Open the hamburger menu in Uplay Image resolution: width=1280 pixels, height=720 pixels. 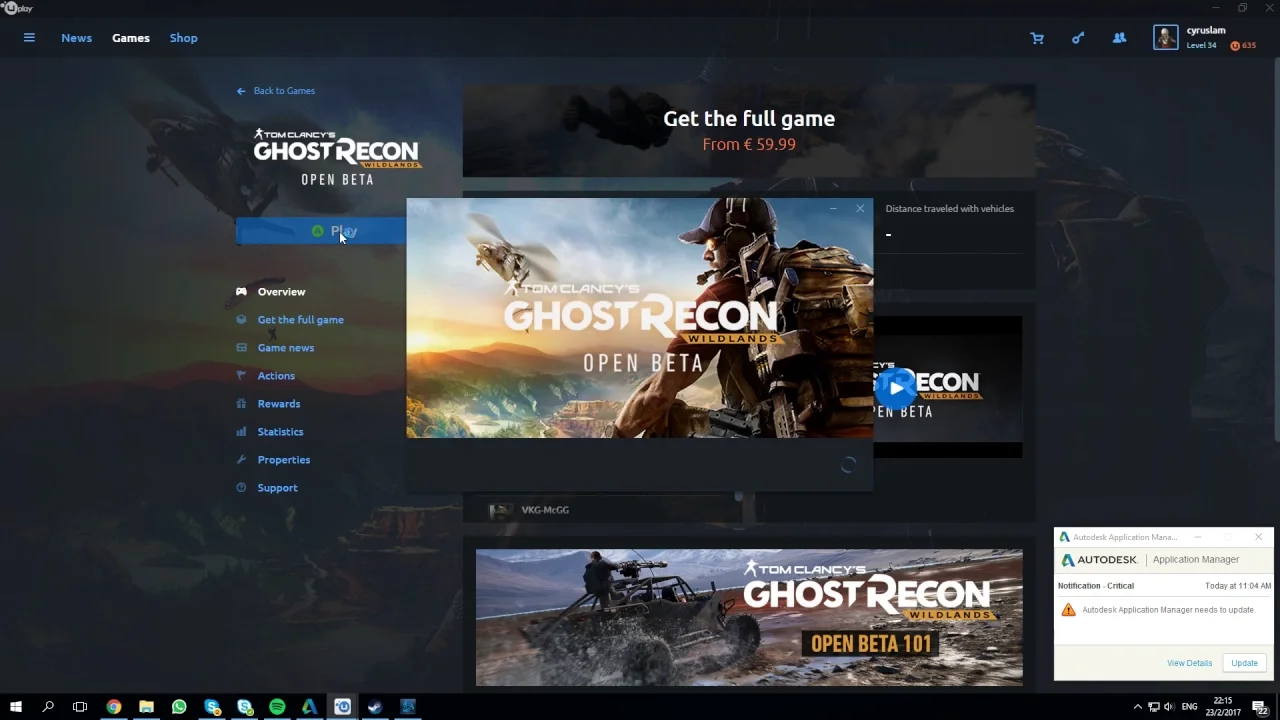pos(29,38)
